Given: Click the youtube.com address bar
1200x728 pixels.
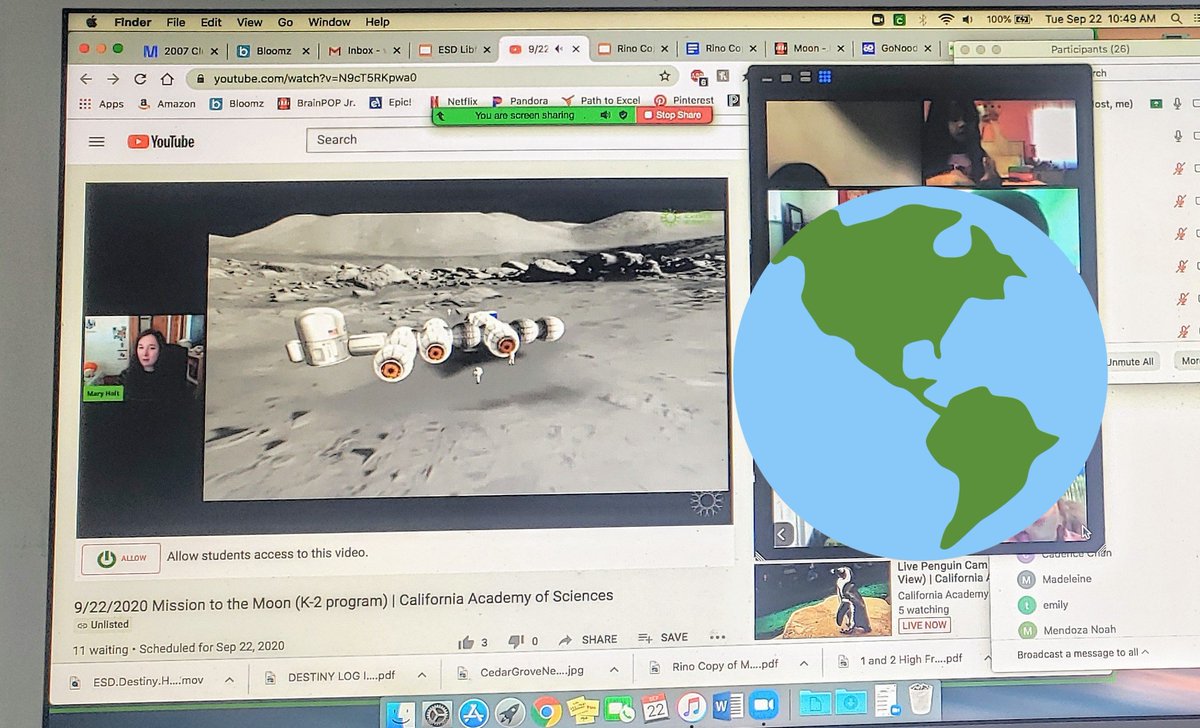Looking at the screenshot, I should click(430, 77).
